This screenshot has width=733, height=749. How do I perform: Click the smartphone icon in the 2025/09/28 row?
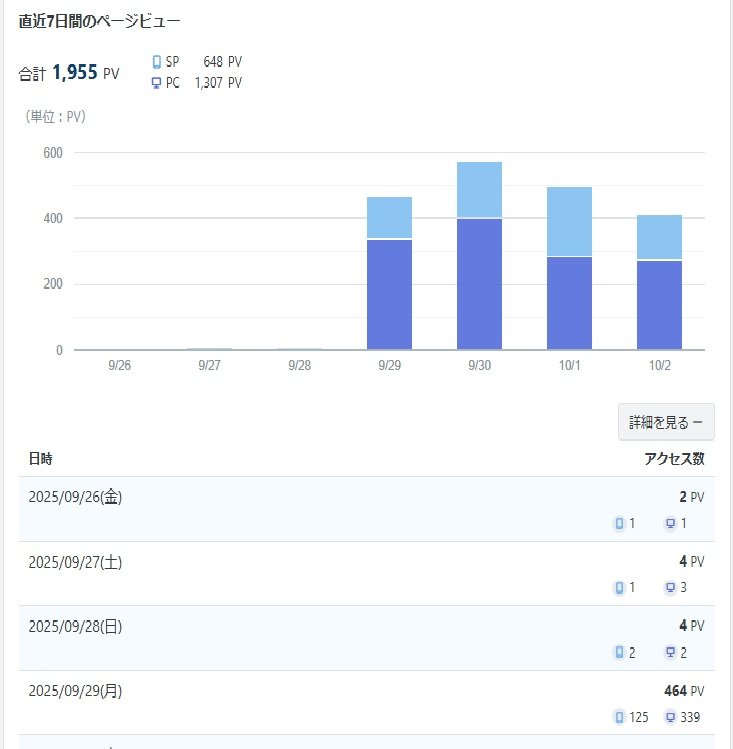point(619,653)
